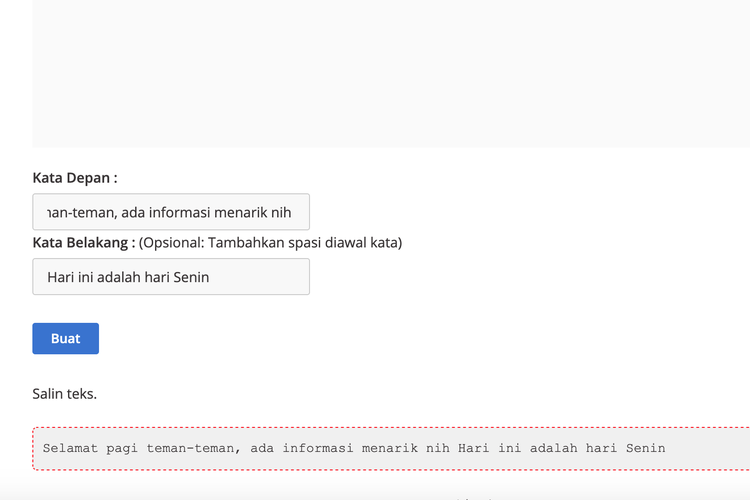Click the word "Senin" in Kata Belakang field
The height and width of the screenshot is (500, 750).
click(188, 277)
